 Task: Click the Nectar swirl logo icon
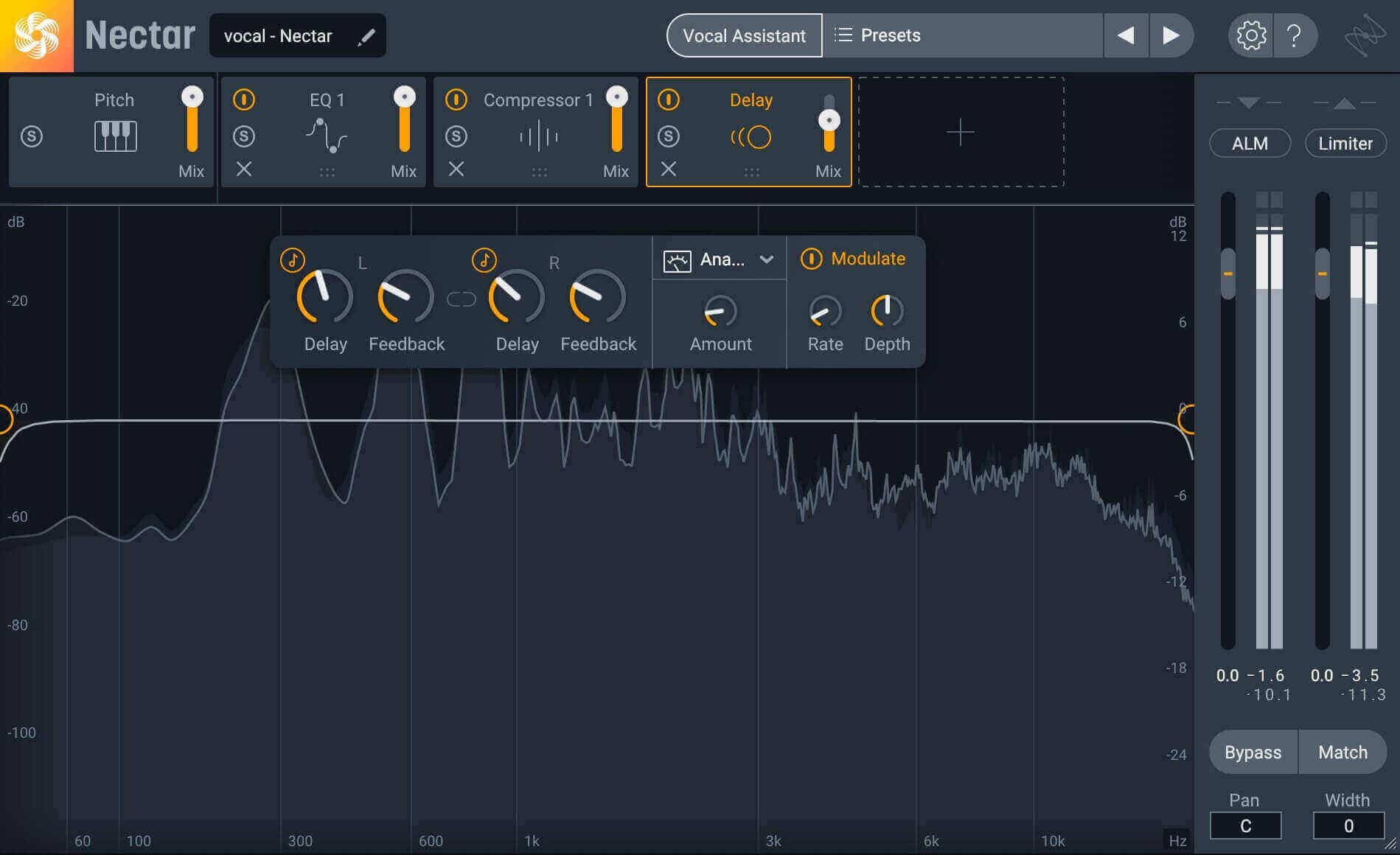[36, 35]
